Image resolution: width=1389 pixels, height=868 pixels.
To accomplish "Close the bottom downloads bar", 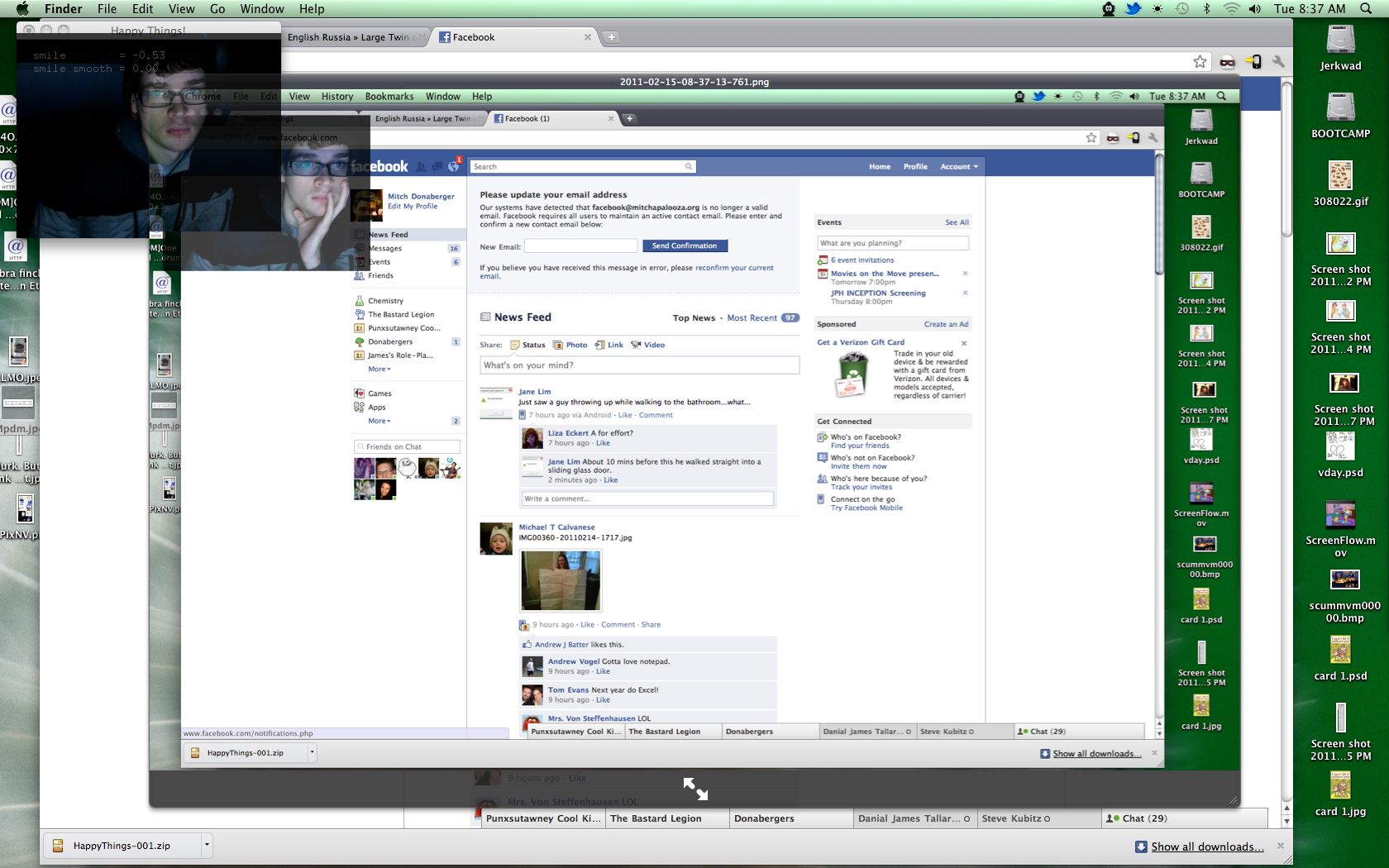I will coord(1280,846).
